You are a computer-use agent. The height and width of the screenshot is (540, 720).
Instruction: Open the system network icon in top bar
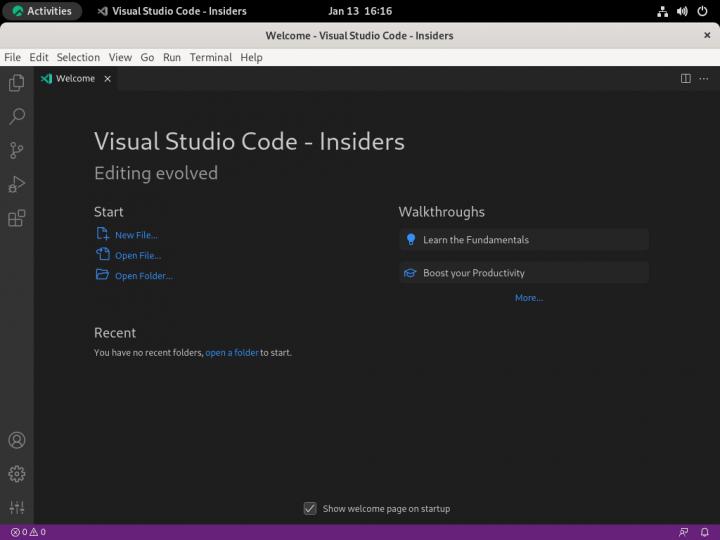(x=662, y=11)
